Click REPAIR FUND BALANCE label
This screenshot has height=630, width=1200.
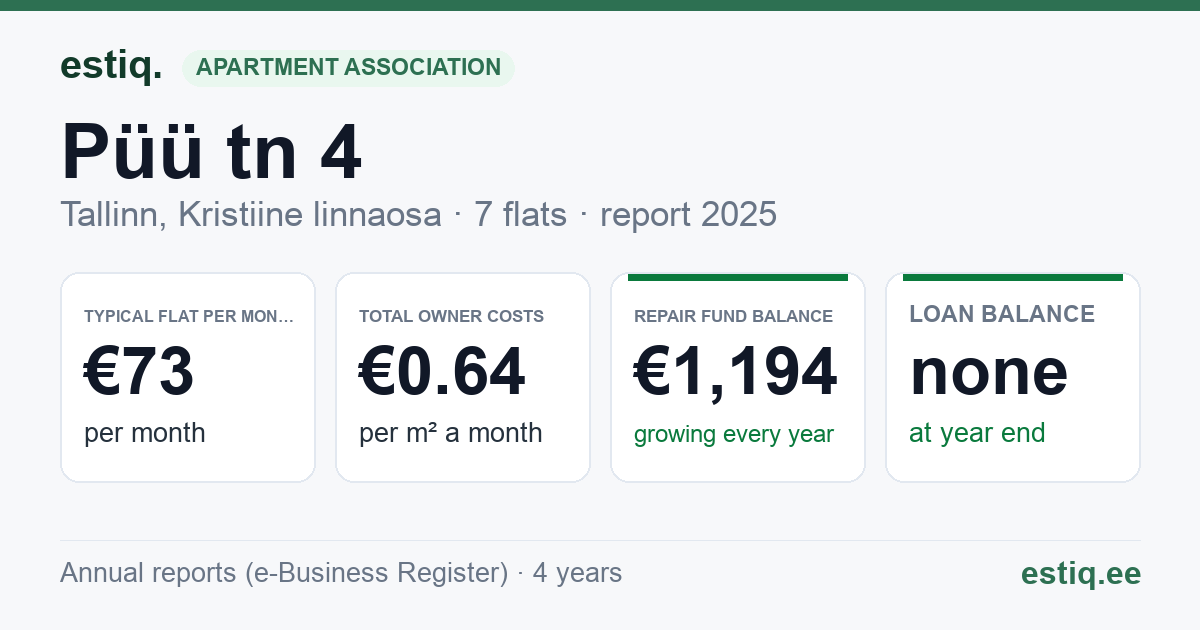coord(734,316)
